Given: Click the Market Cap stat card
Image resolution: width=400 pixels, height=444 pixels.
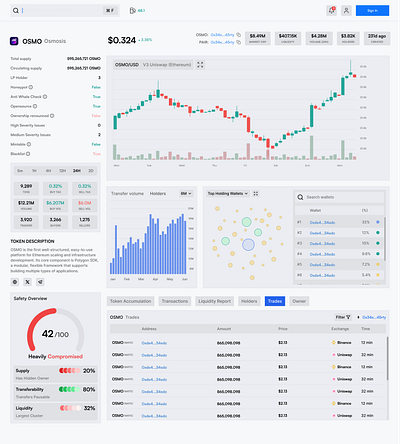Looking at the screenshot, I should 258,38.
